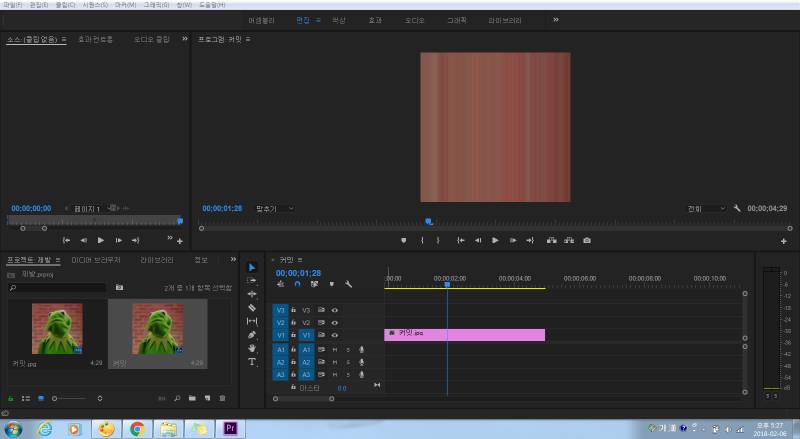Toggle V1 track output eye
800x439 pixels.
(x=335, y=335)
